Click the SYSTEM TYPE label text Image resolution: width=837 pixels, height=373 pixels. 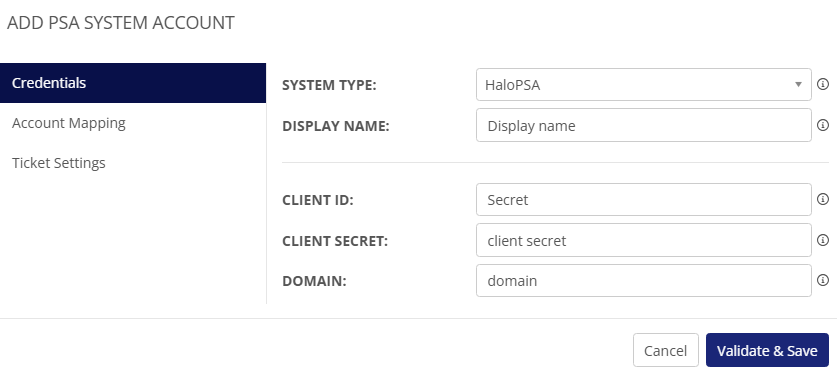point(329,85)
